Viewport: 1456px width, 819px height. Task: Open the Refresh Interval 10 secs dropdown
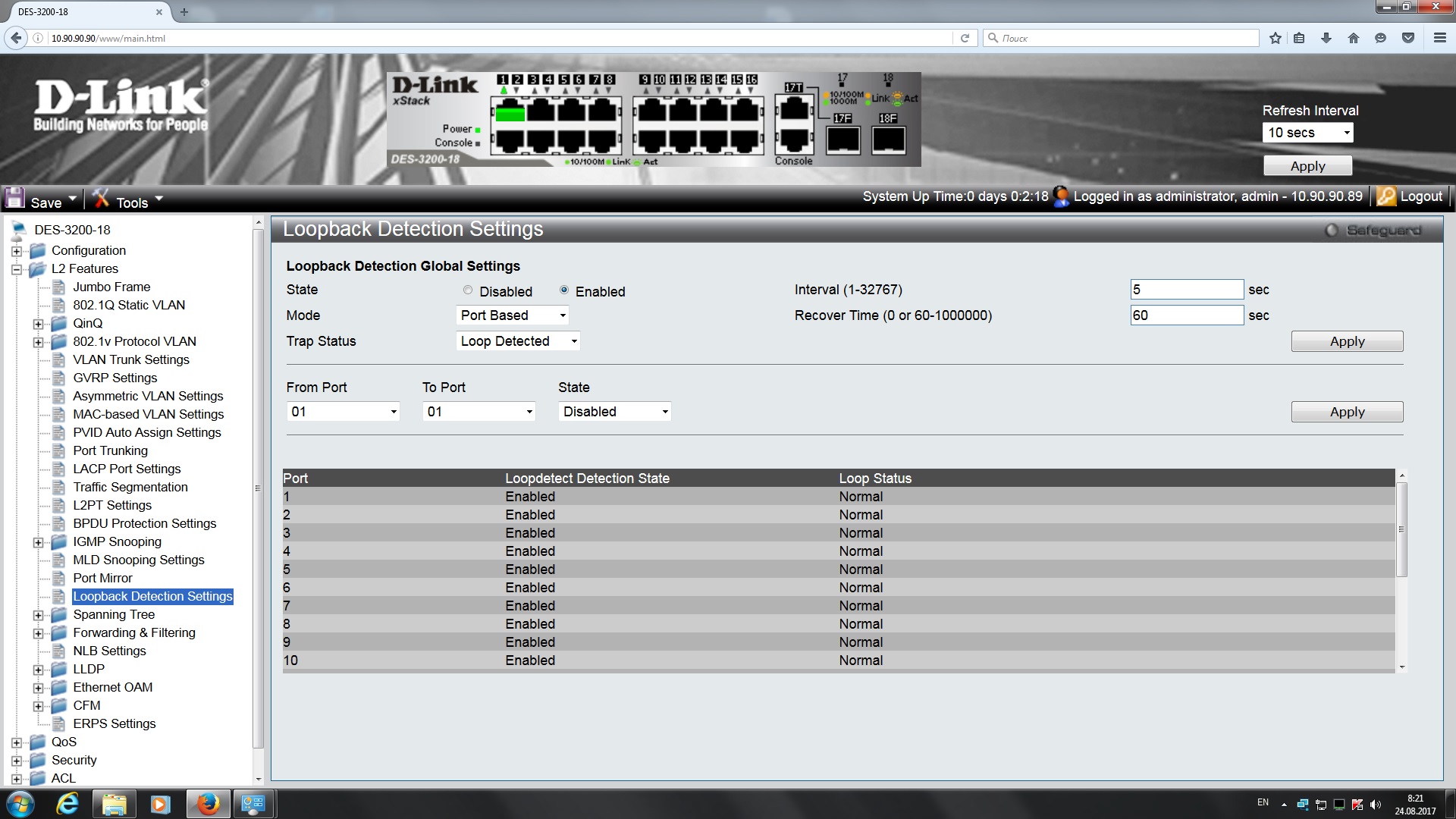coord(1308,133)
